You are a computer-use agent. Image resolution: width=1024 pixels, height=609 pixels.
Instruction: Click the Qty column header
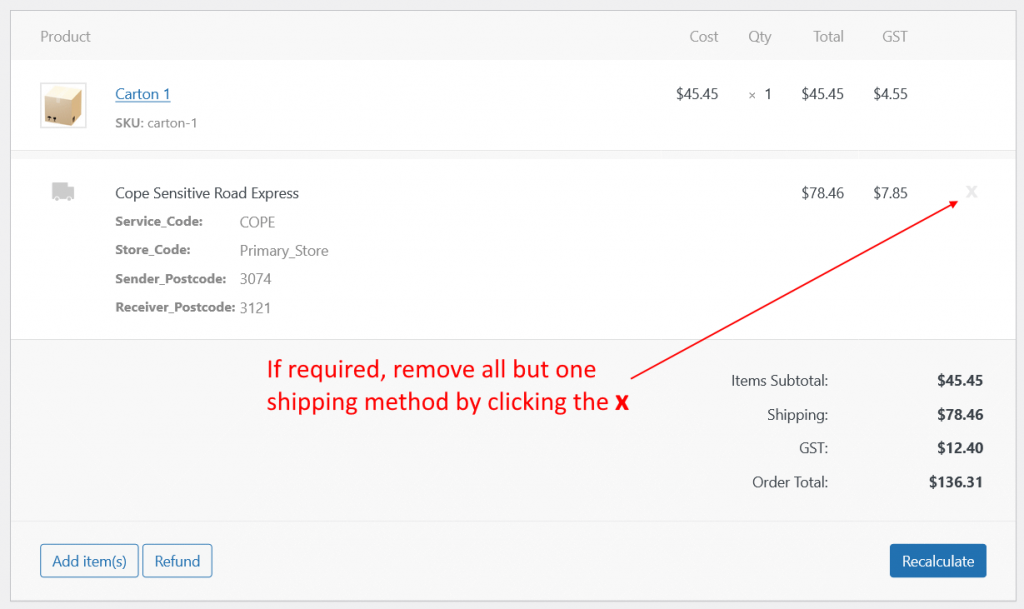coord(760,36)
